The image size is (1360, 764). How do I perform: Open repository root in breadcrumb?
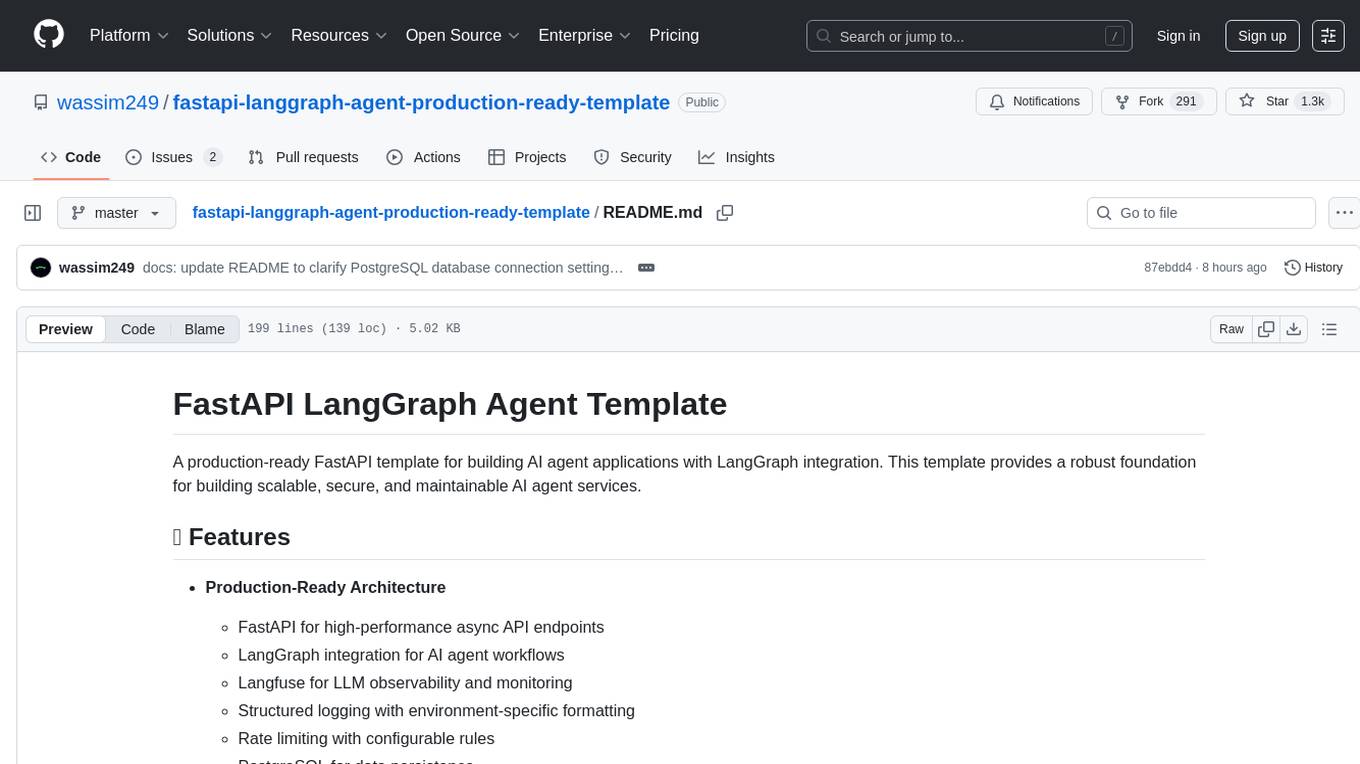tap(391, 212)
